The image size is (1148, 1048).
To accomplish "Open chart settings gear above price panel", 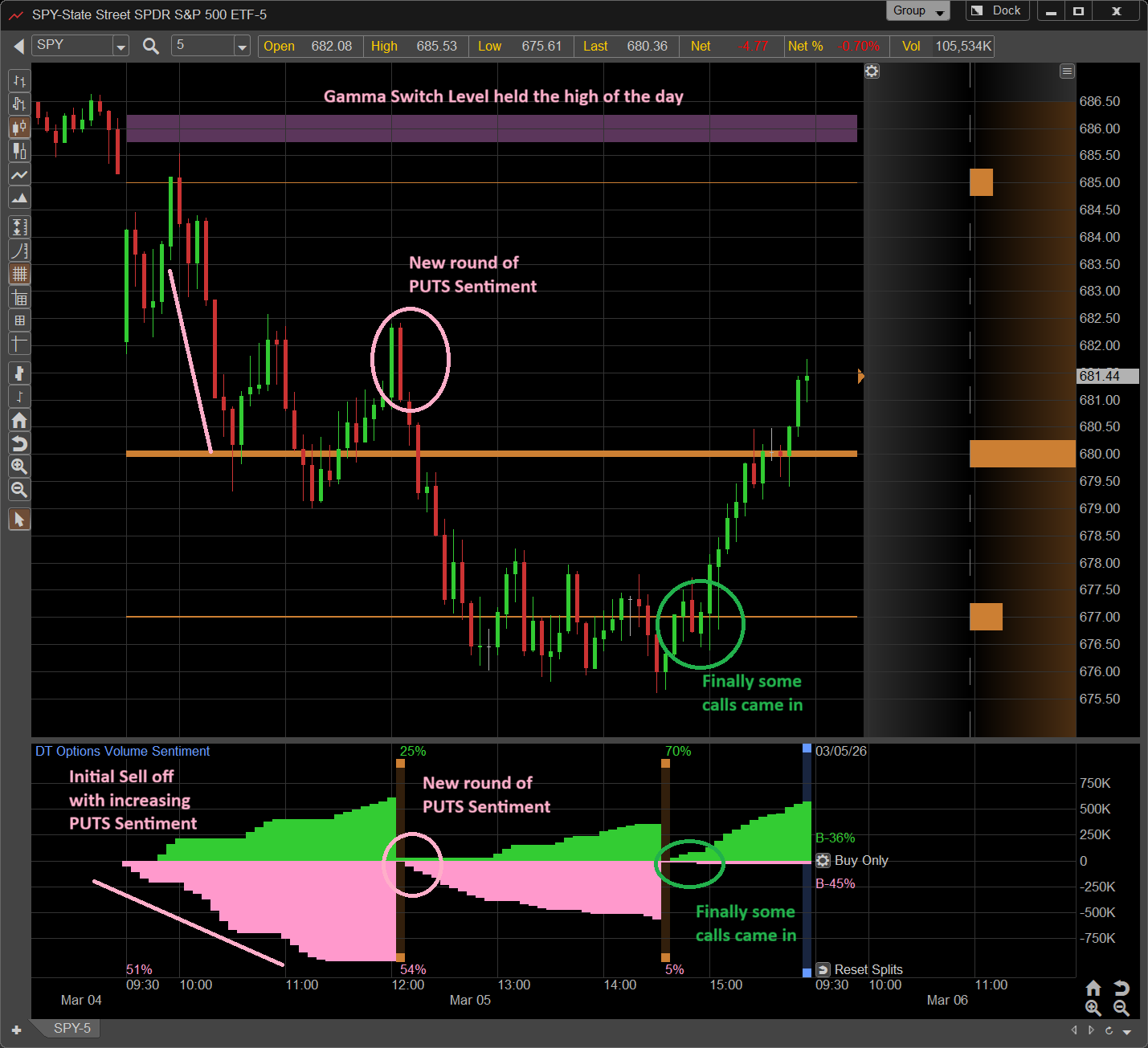I will click(872, 71).
